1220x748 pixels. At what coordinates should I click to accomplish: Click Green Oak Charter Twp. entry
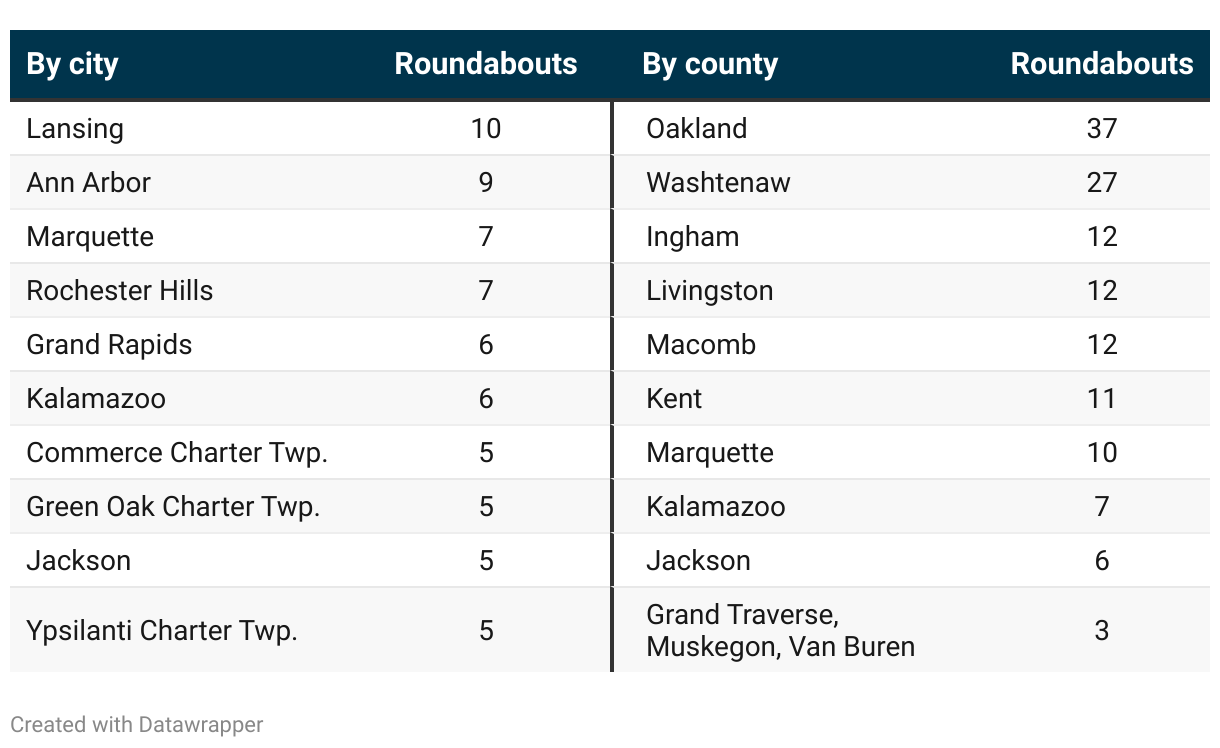pyautogui.click(x=173, y=507)
